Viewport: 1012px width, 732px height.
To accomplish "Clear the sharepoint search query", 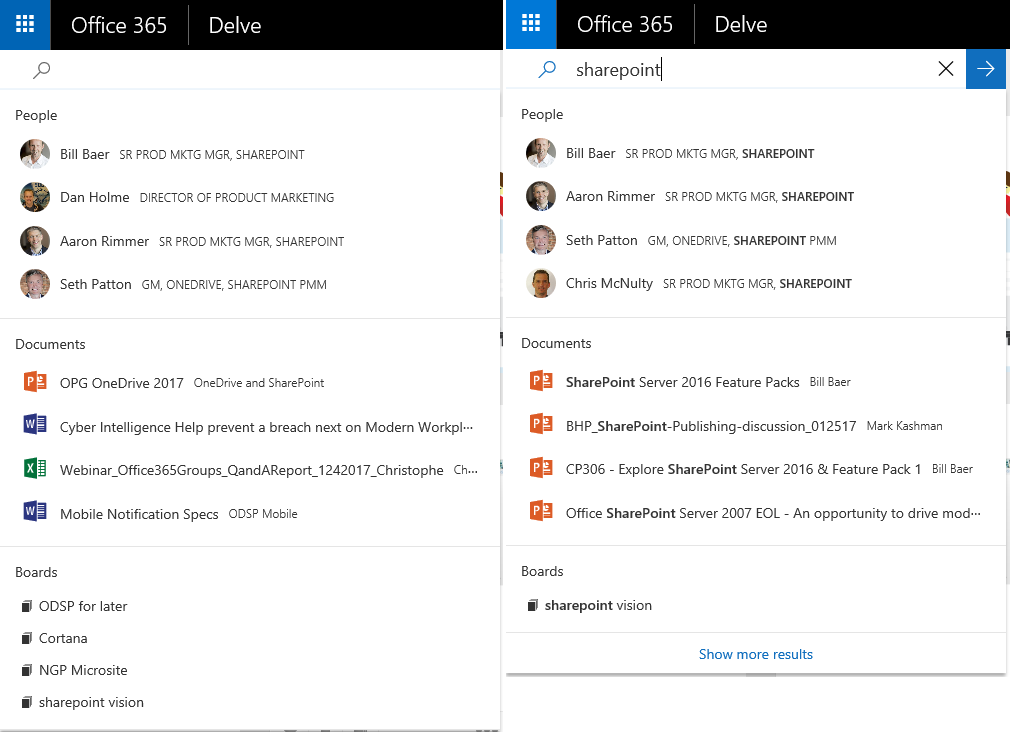I will [x=946, y=68].
